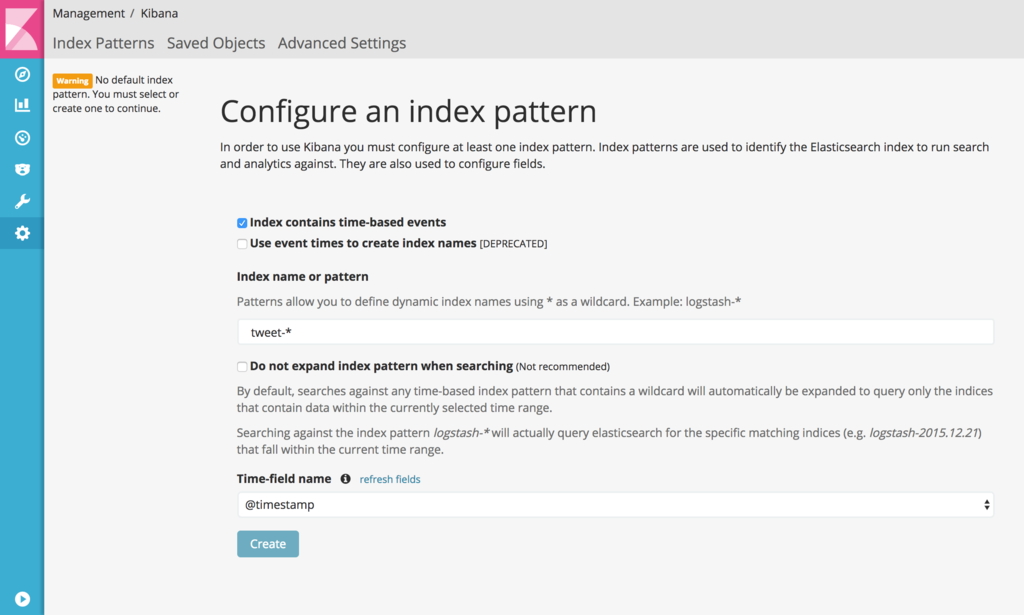Go to the Advanced Settings tab
Viewport: 1024px width, 615px height.
click(342, 43)
